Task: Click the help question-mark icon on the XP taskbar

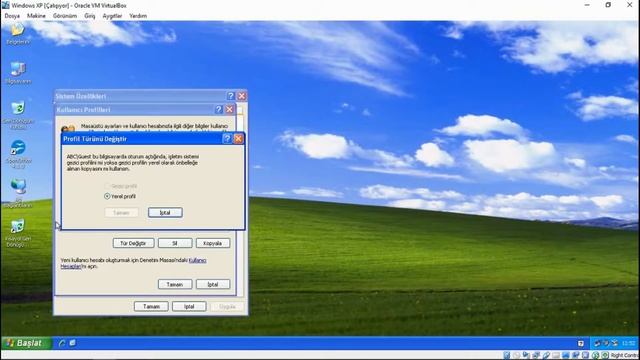Action: coord(580,343)
